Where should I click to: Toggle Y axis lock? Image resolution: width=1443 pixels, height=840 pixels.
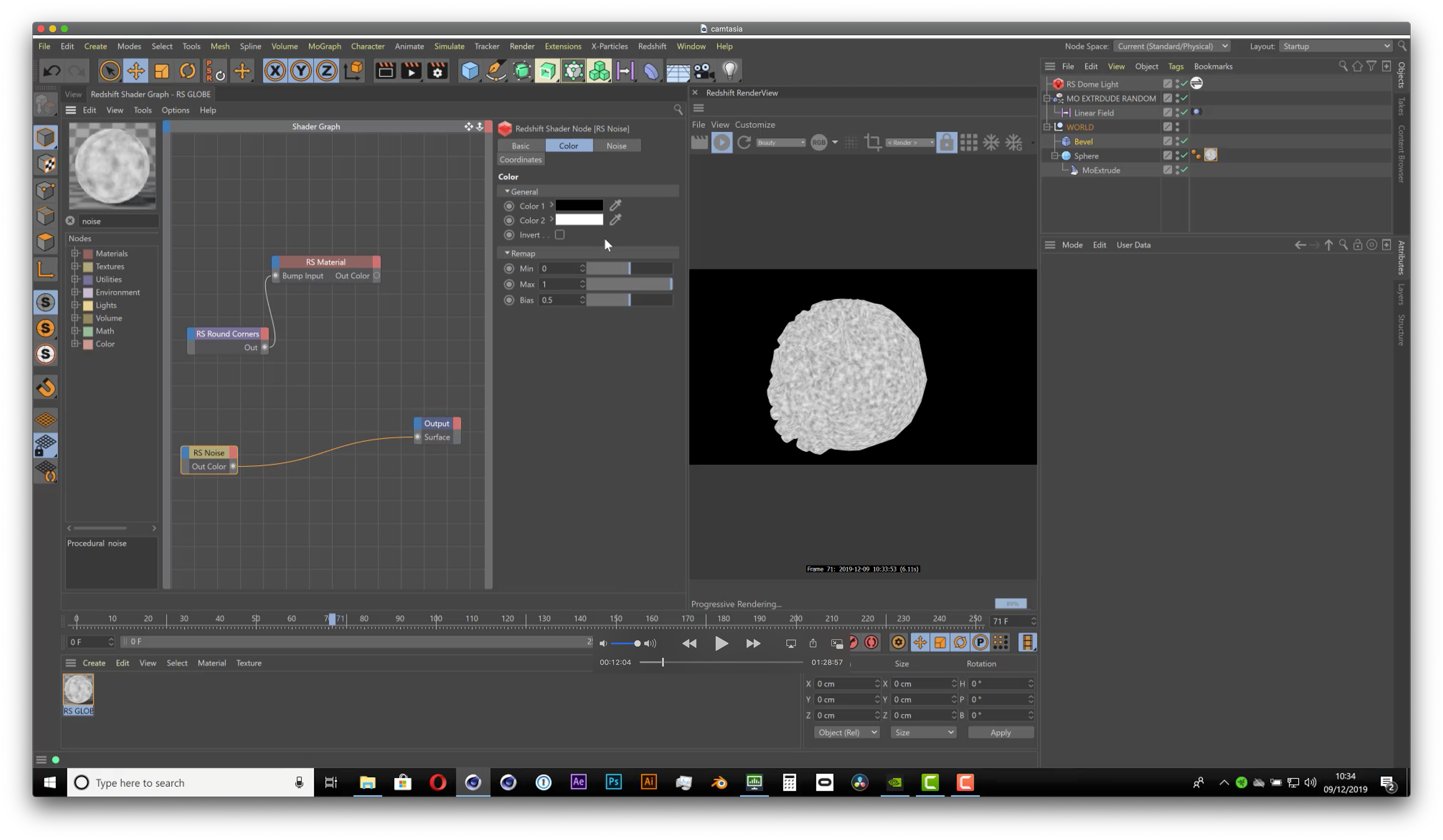point(301,71)
